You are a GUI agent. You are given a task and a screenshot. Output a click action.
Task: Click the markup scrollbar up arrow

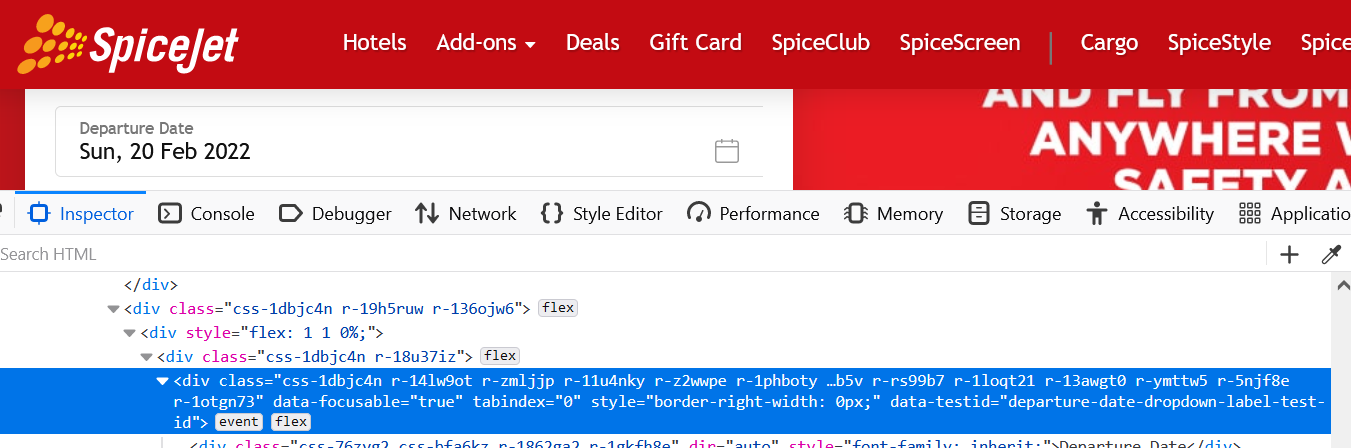click(x=1342, y=285)
